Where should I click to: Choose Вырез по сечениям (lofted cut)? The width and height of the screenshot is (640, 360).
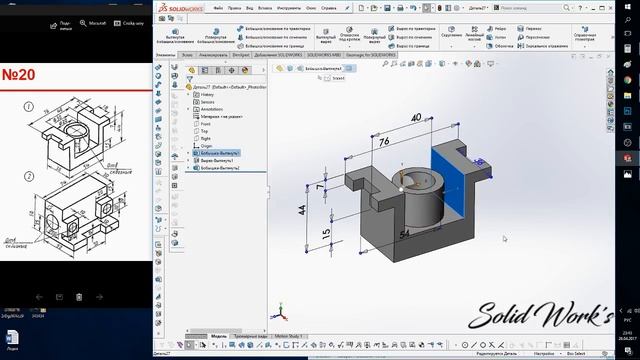(410, 37)
